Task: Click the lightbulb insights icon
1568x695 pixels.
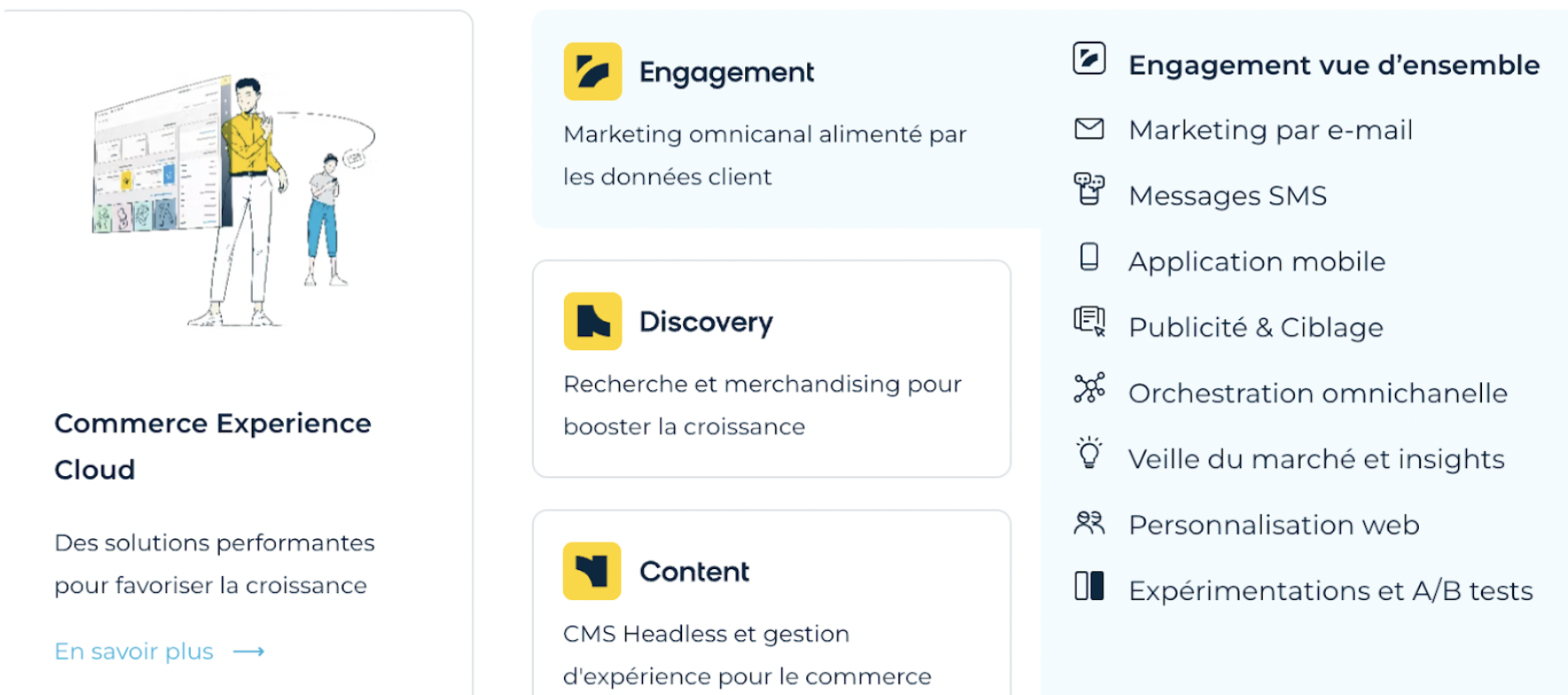Action: click(x=1089, y=453)
